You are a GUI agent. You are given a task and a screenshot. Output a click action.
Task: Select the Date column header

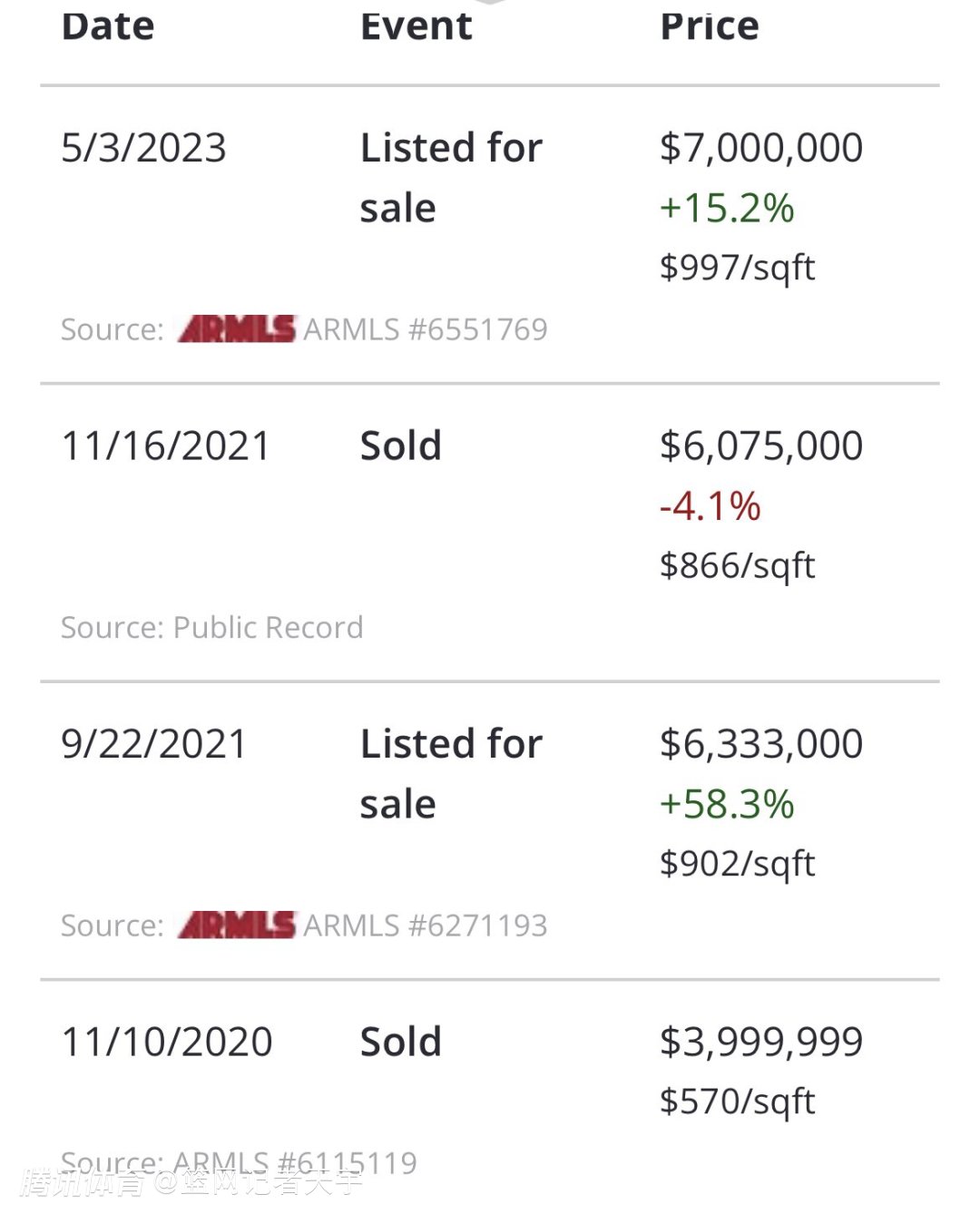click(108, 26)
